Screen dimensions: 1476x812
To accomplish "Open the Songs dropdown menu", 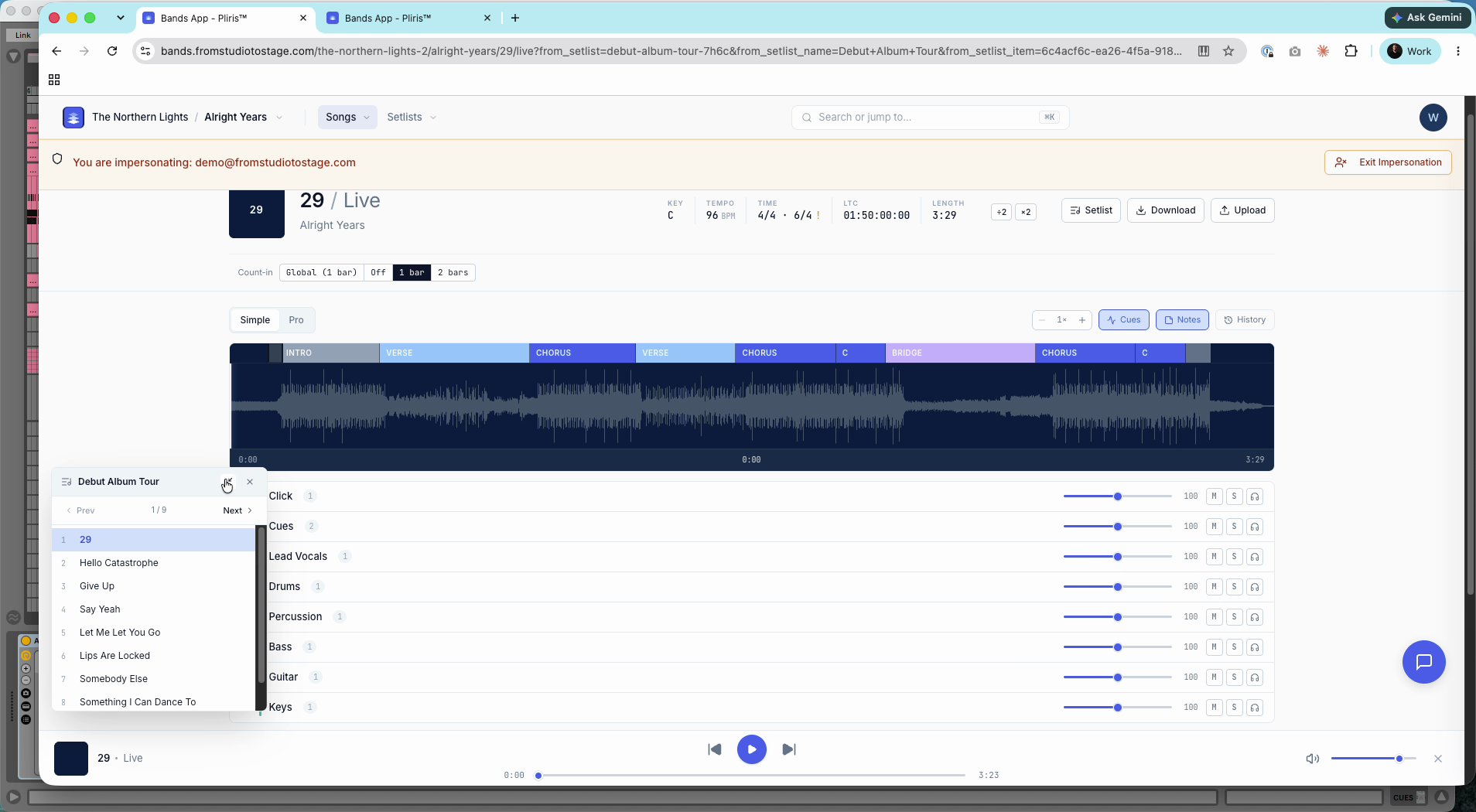I will [x=347, y=118].
